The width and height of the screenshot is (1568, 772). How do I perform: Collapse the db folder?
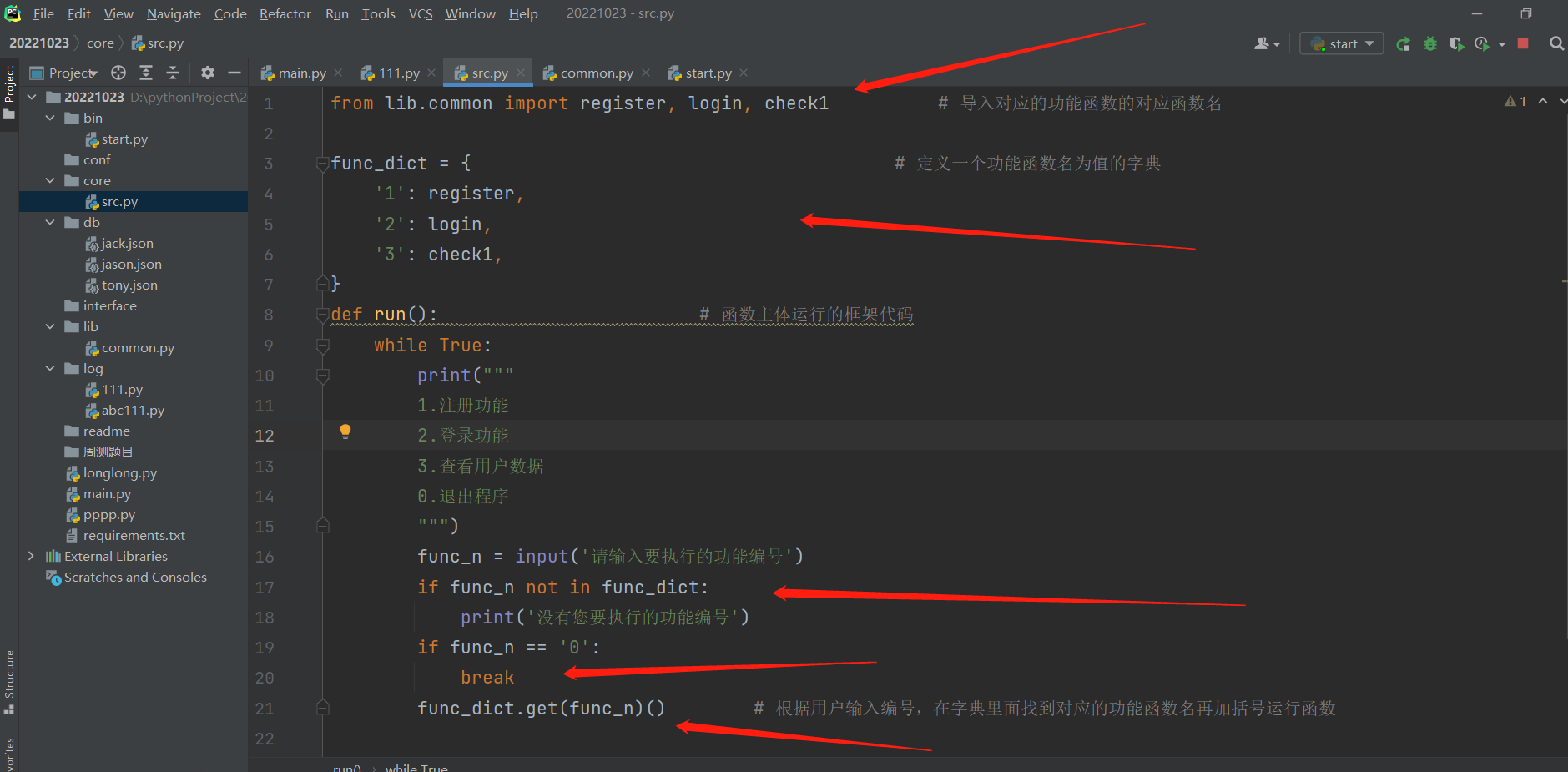50,222
